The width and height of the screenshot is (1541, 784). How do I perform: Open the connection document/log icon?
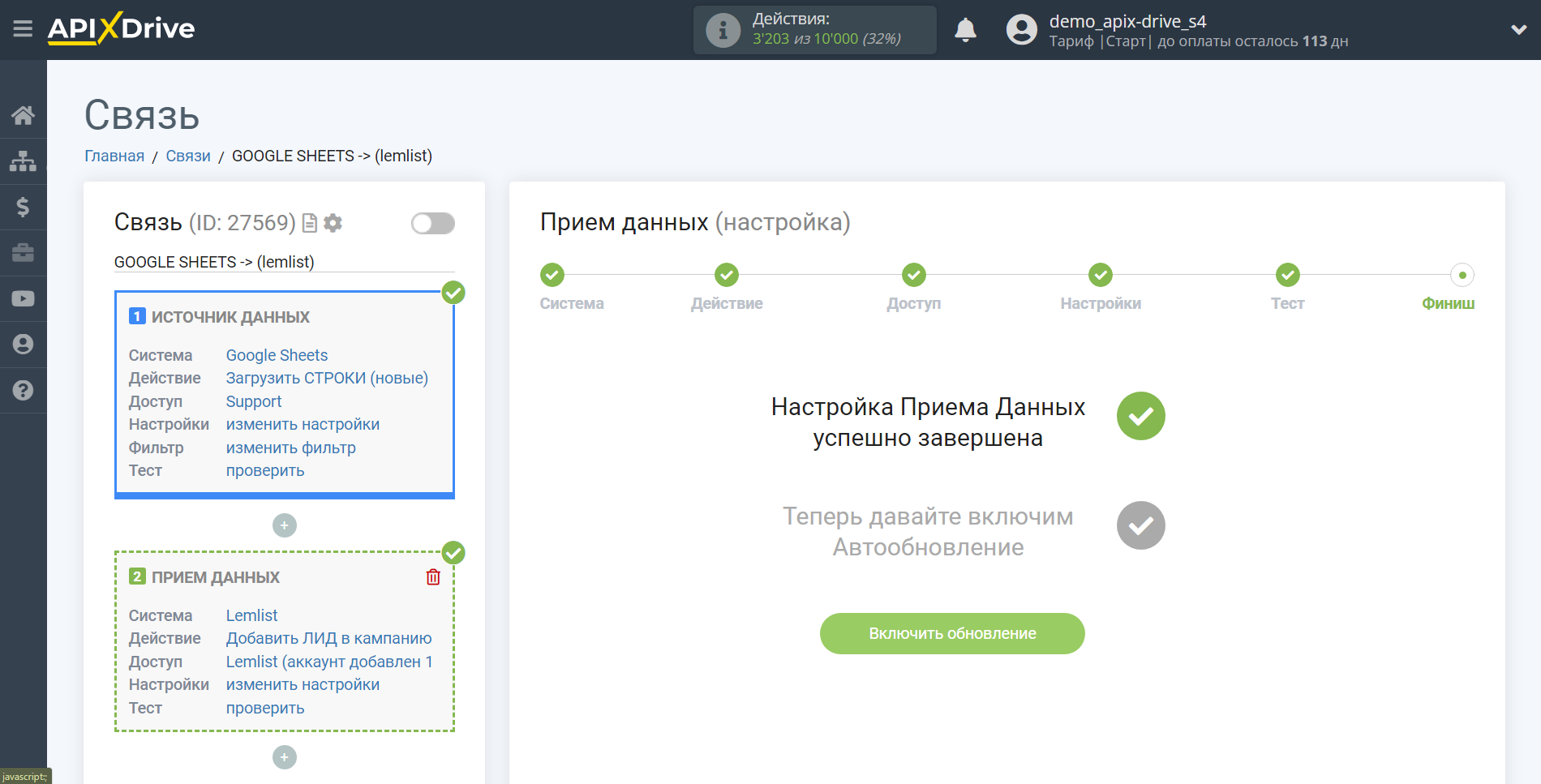(309, 223)
